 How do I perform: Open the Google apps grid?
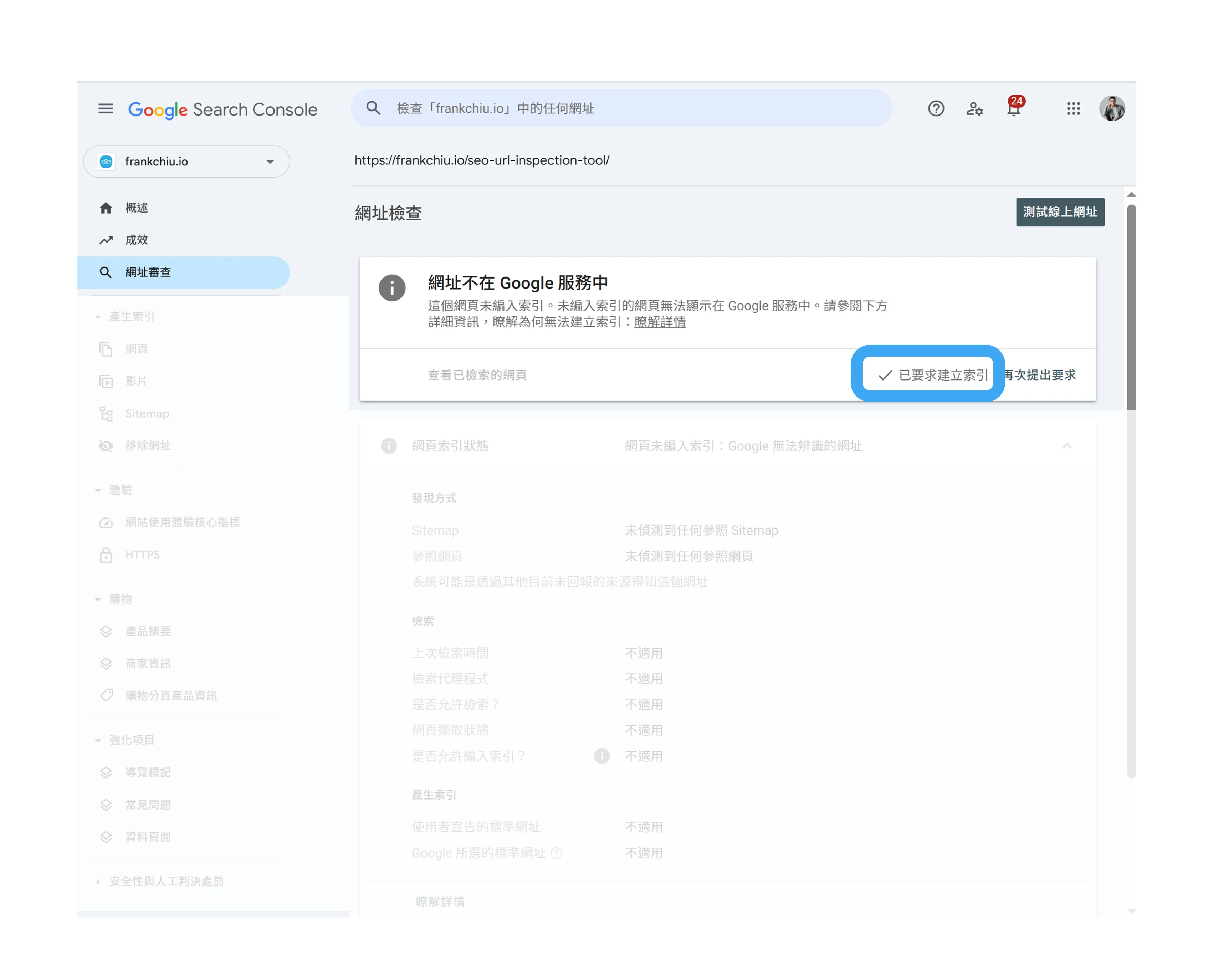1073,108
